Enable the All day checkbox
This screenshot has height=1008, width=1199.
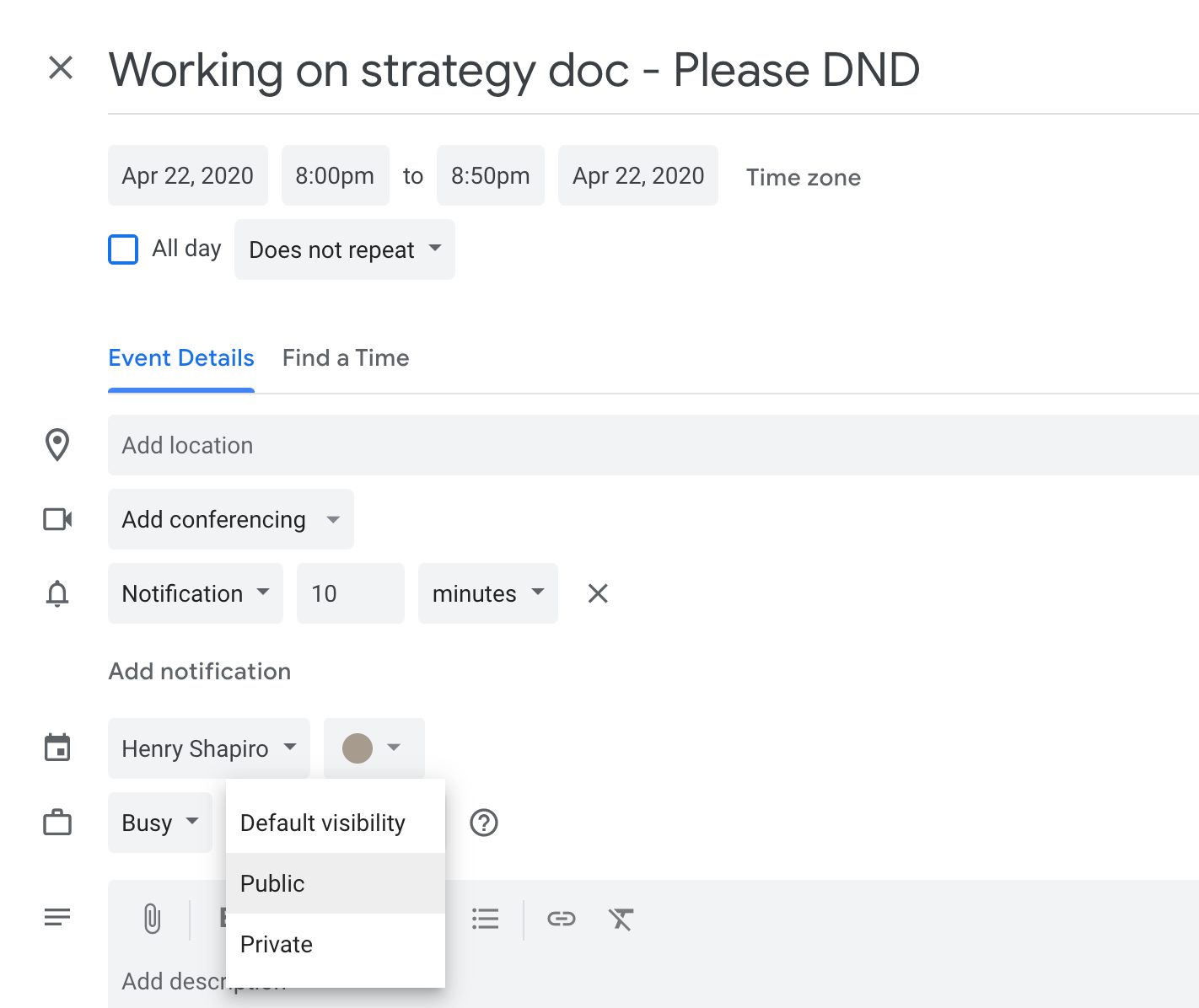123,249
